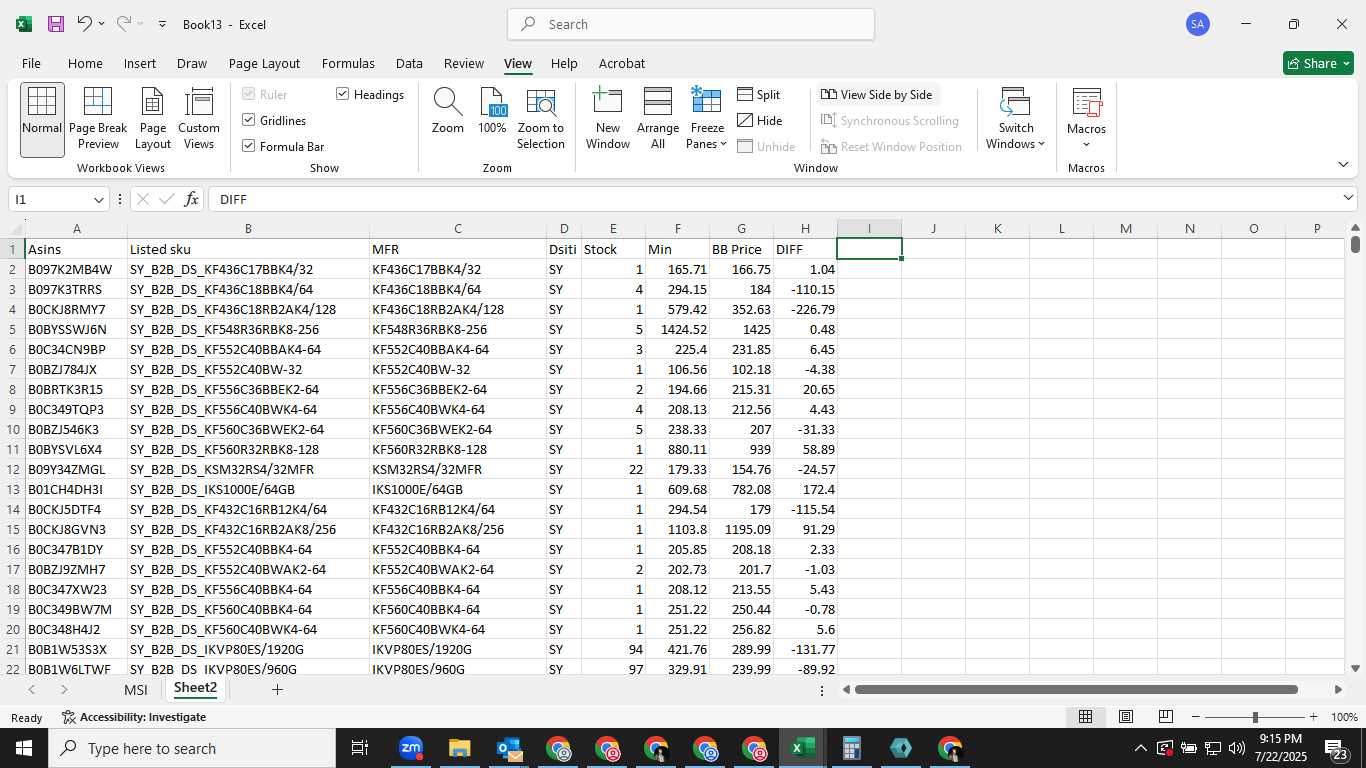The width and height of the screenshot is (1366, 768).
Task: Click the Undo arrow icon
Action: (84, 24)
